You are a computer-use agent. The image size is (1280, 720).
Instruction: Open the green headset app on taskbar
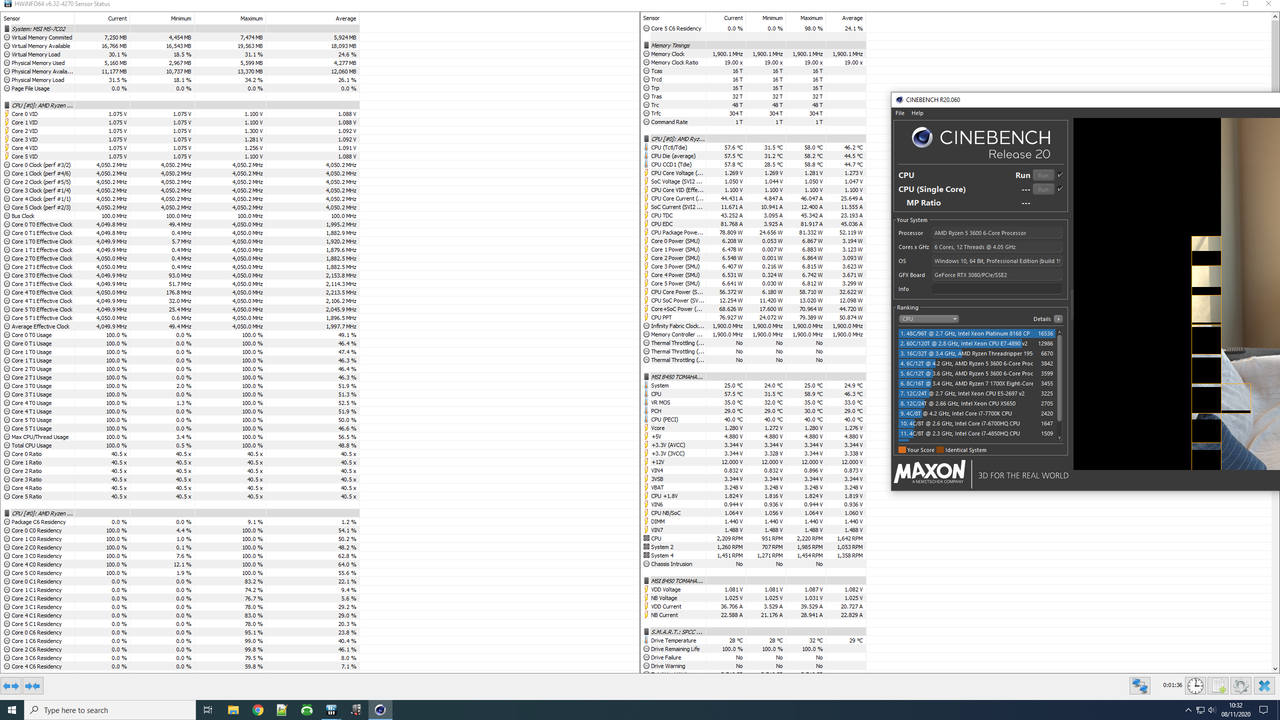click(x=307, y=710)
